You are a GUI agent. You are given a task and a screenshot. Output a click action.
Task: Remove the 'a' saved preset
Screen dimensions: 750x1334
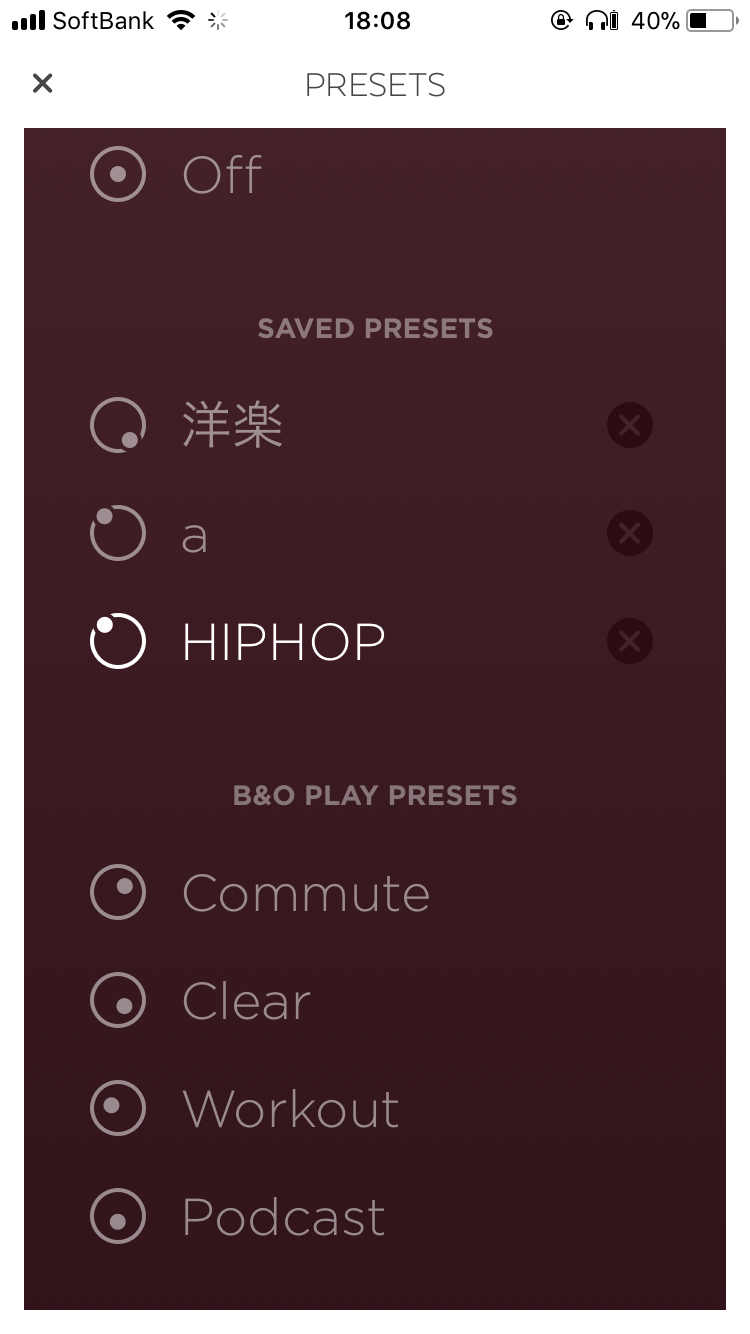click(630, 533)
